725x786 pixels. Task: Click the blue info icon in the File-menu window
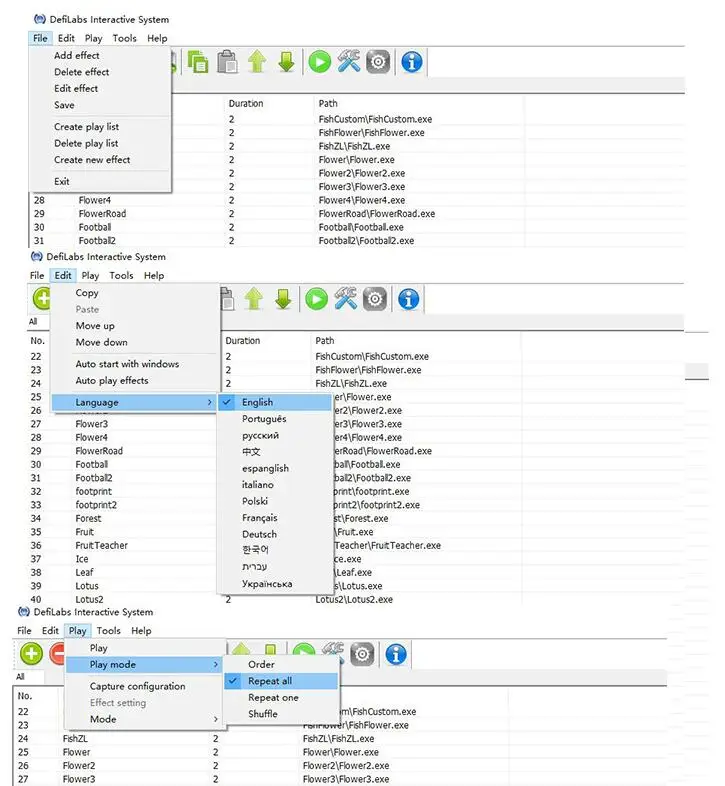pos(412,62)
